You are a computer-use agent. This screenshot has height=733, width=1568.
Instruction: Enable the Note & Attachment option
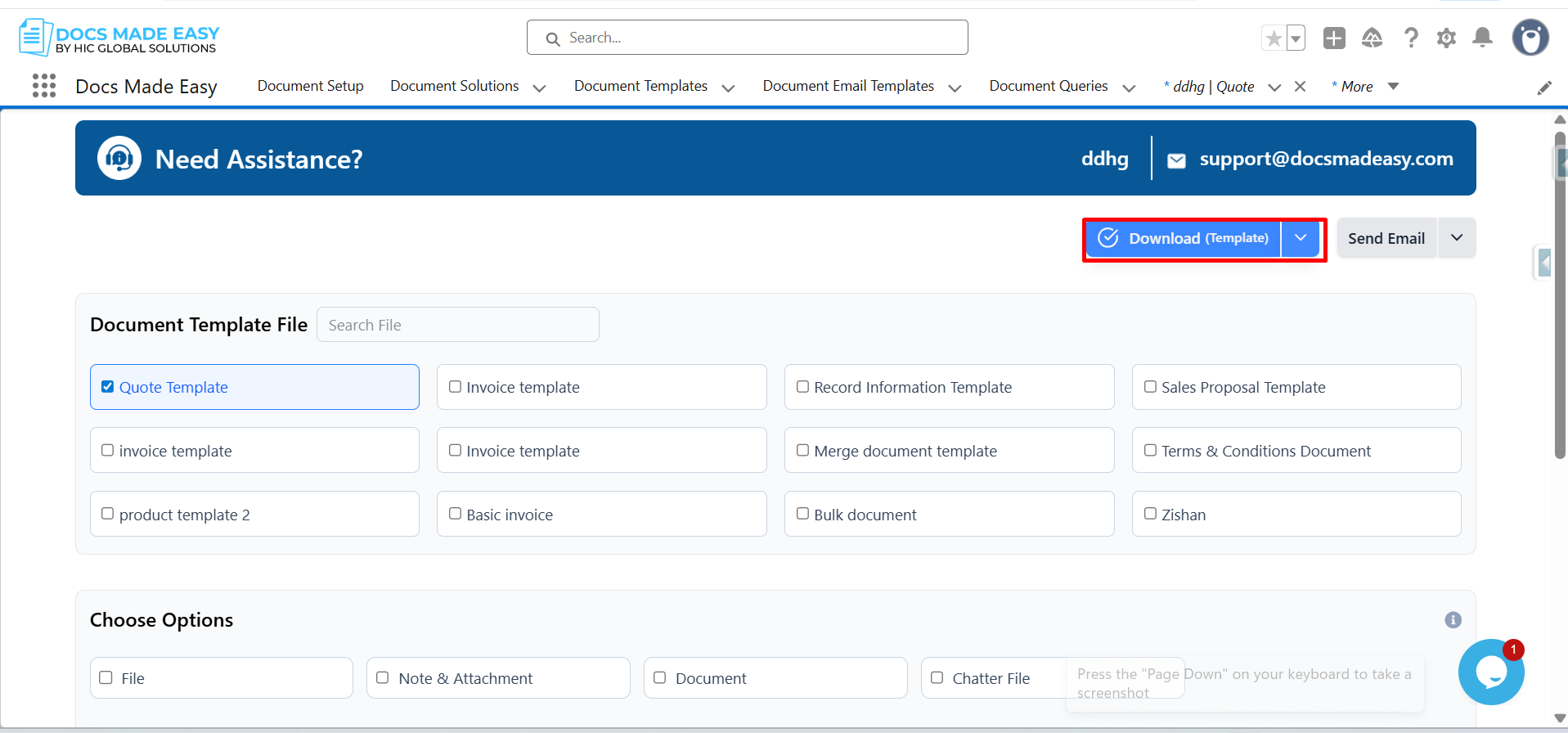tap(382, 677)
